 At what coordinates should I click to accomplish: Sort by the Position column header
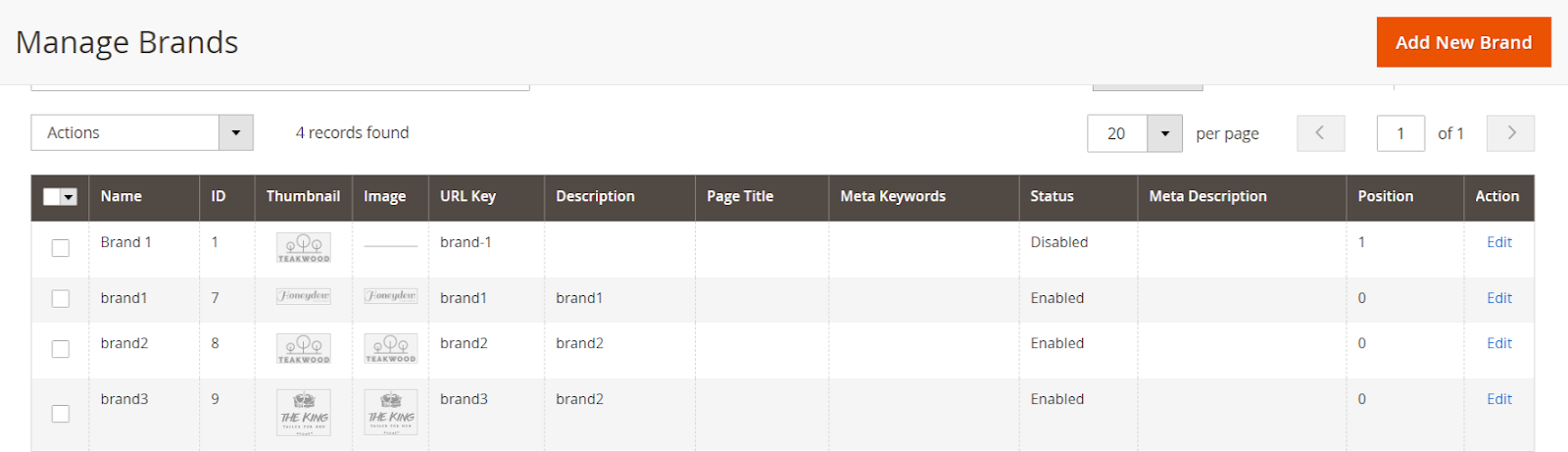pyautogui.click(x=1385, y=196)
